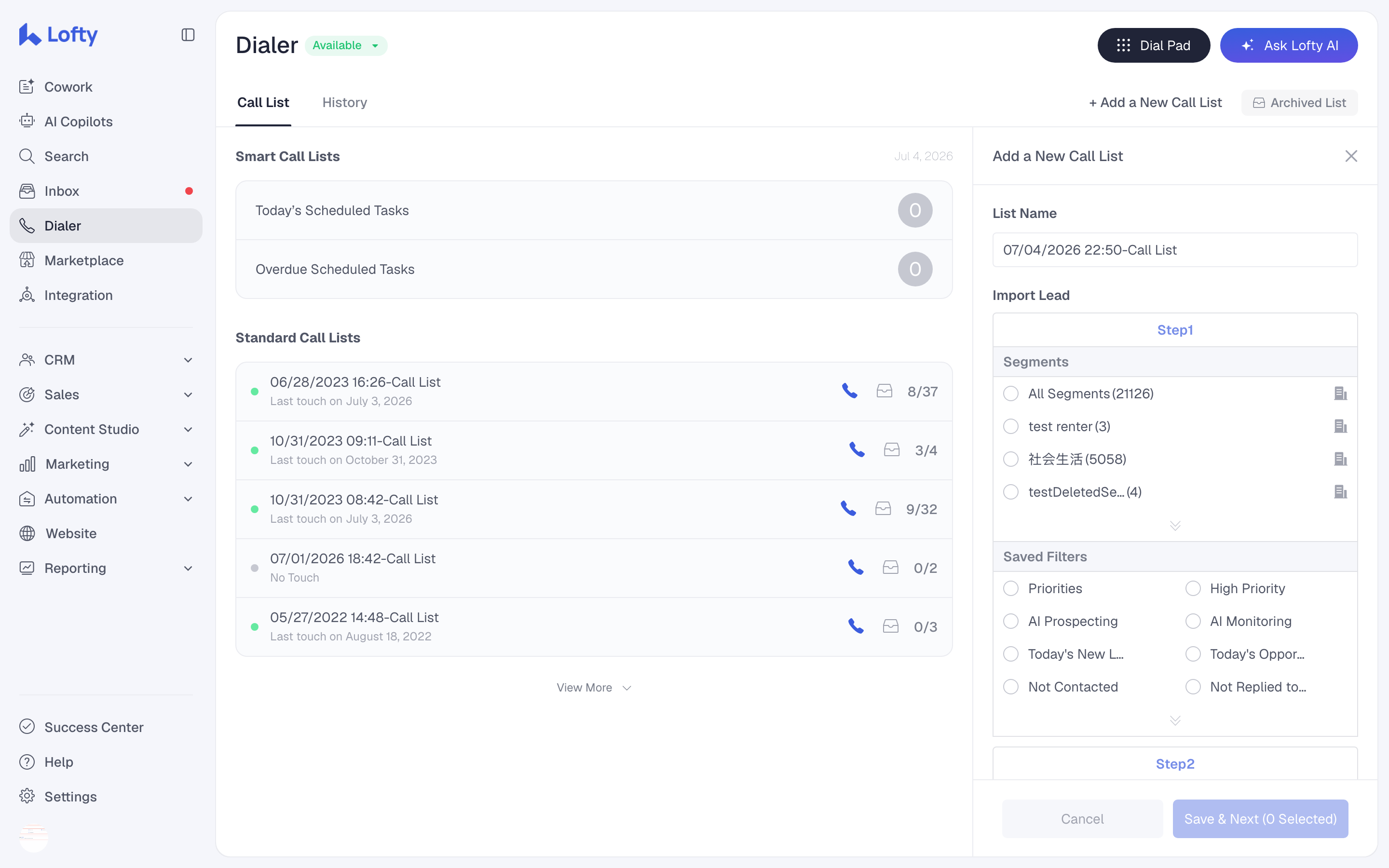Viewport: 1389px width, 868px height.
Task: Click the Success Center checkmark icon
Action: click(x=27, y=727)
